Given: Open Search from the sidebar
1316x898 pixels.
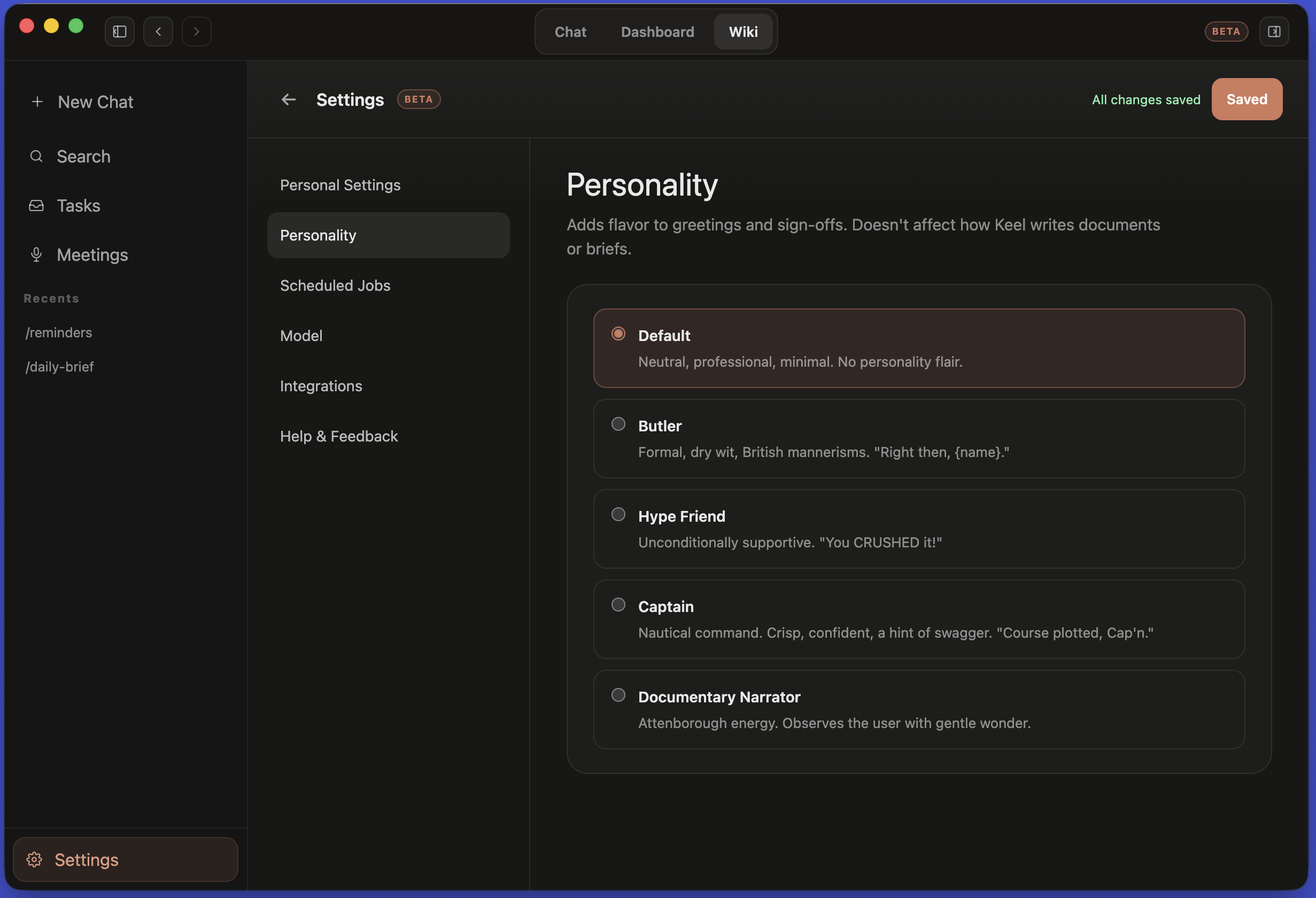Looking at the screenshot, I should tap(126, 156).
